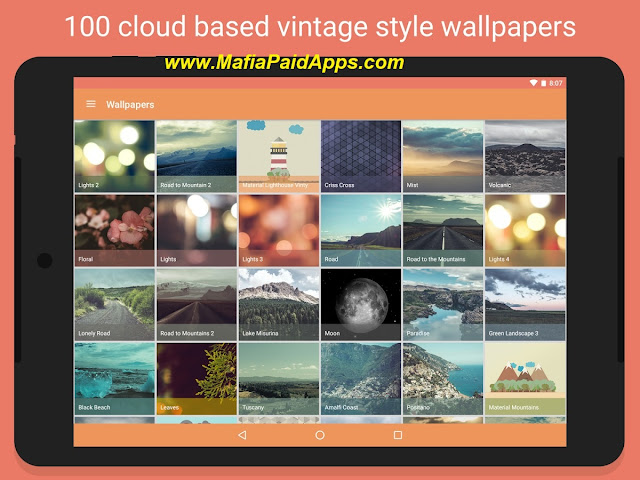Open the Mist wallpaper

point(443,156)
